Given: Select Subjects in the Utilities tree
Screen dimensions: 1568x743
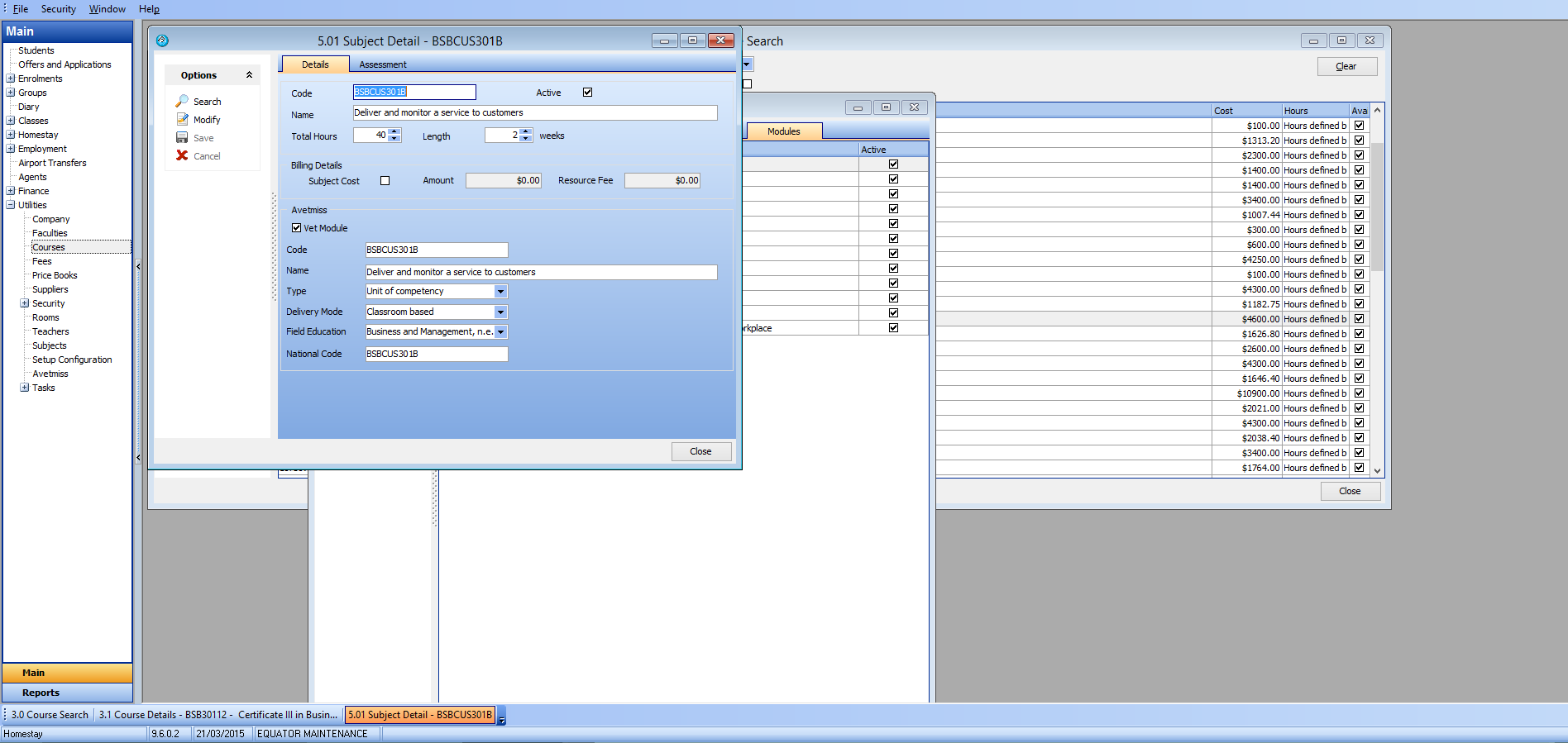Looking at the screenshot, I should [x=50, y=345].
